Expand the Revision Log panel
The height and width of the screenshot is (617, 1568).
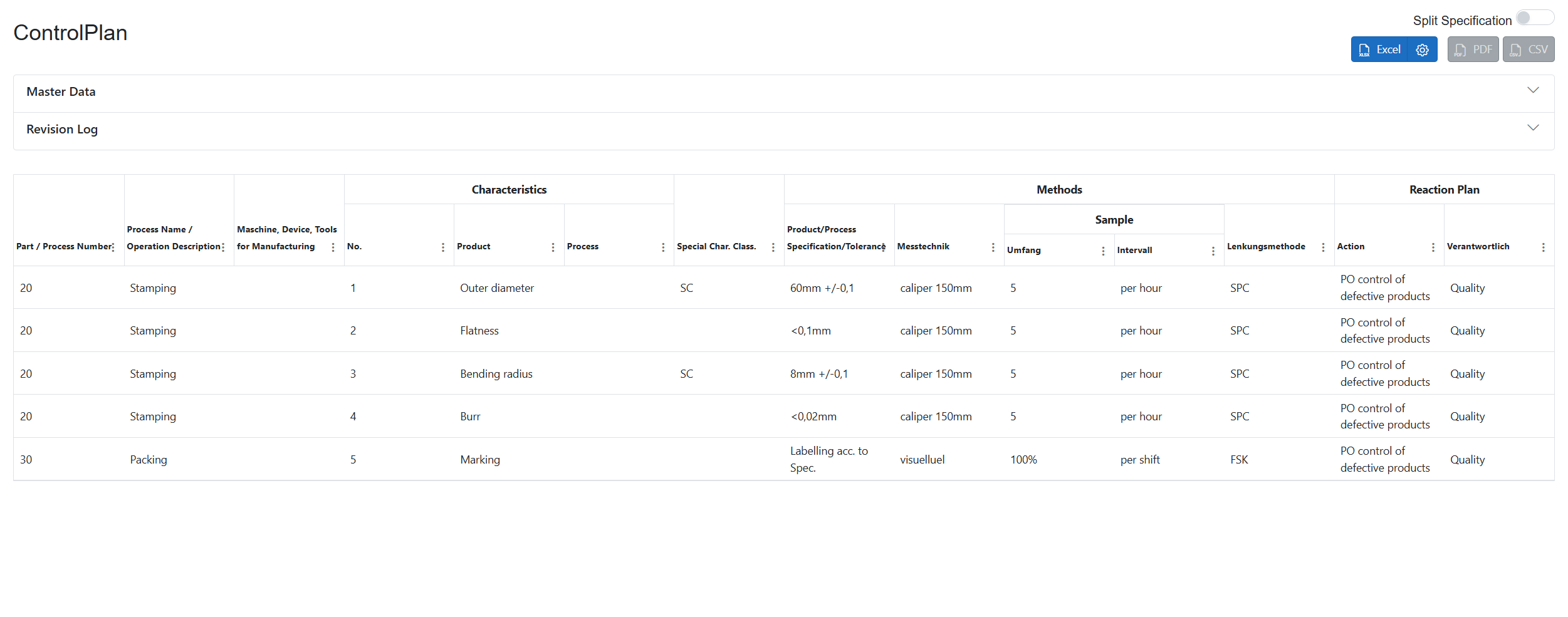point(62,130)
